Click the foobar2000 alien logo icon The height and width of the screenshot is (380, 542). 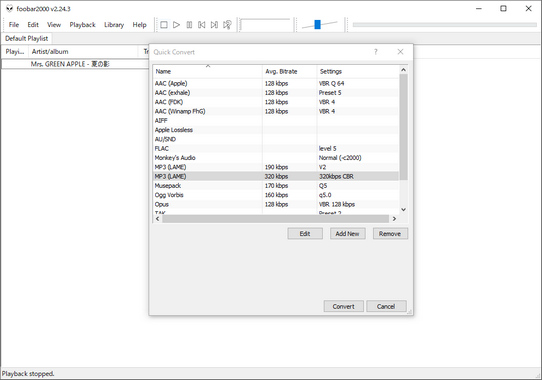coord(9,9)
